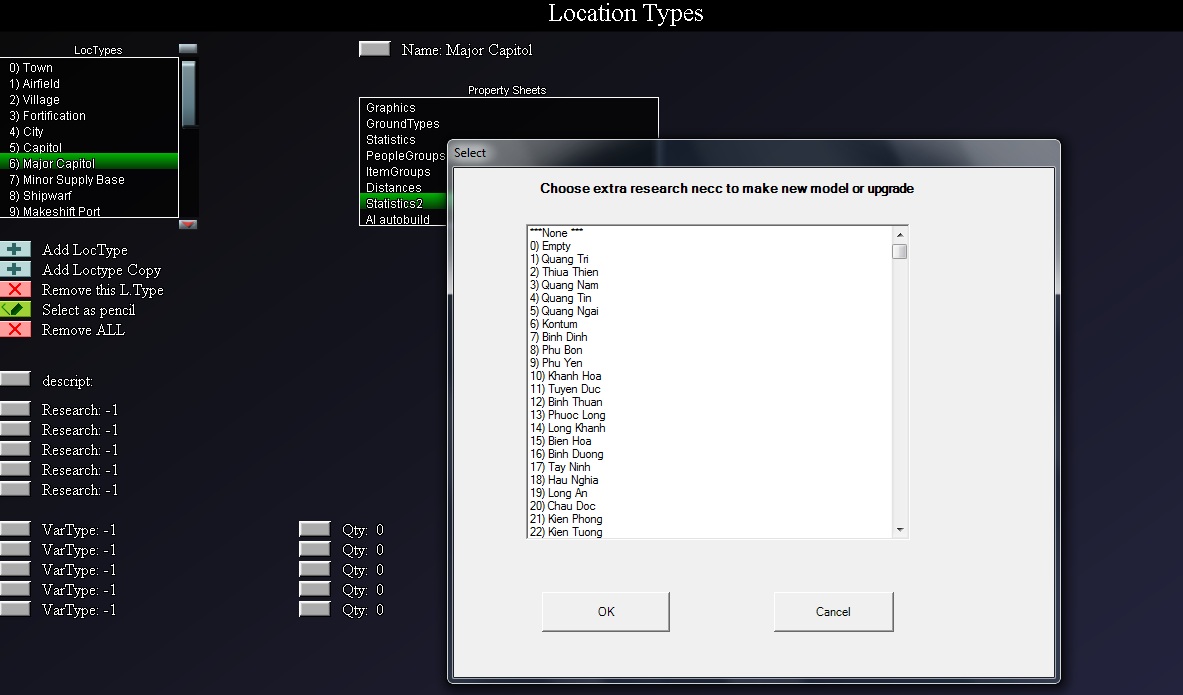Confirm the selection with OK
The width and height of the screenshot is (1183, 695).
pyautogui.click(x=606, y=611)
